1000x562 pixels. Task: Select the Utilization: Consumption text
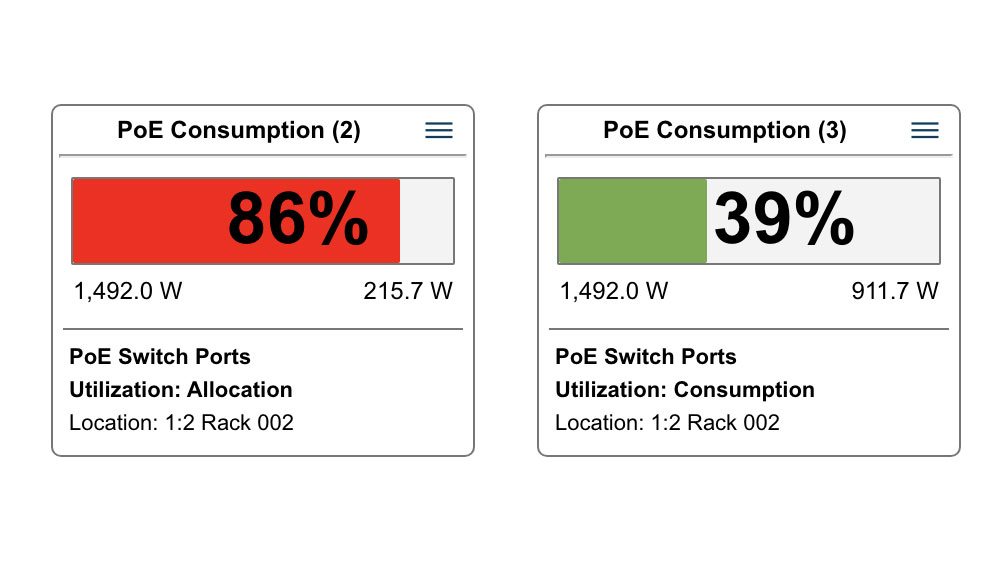(x=685, y=390)
